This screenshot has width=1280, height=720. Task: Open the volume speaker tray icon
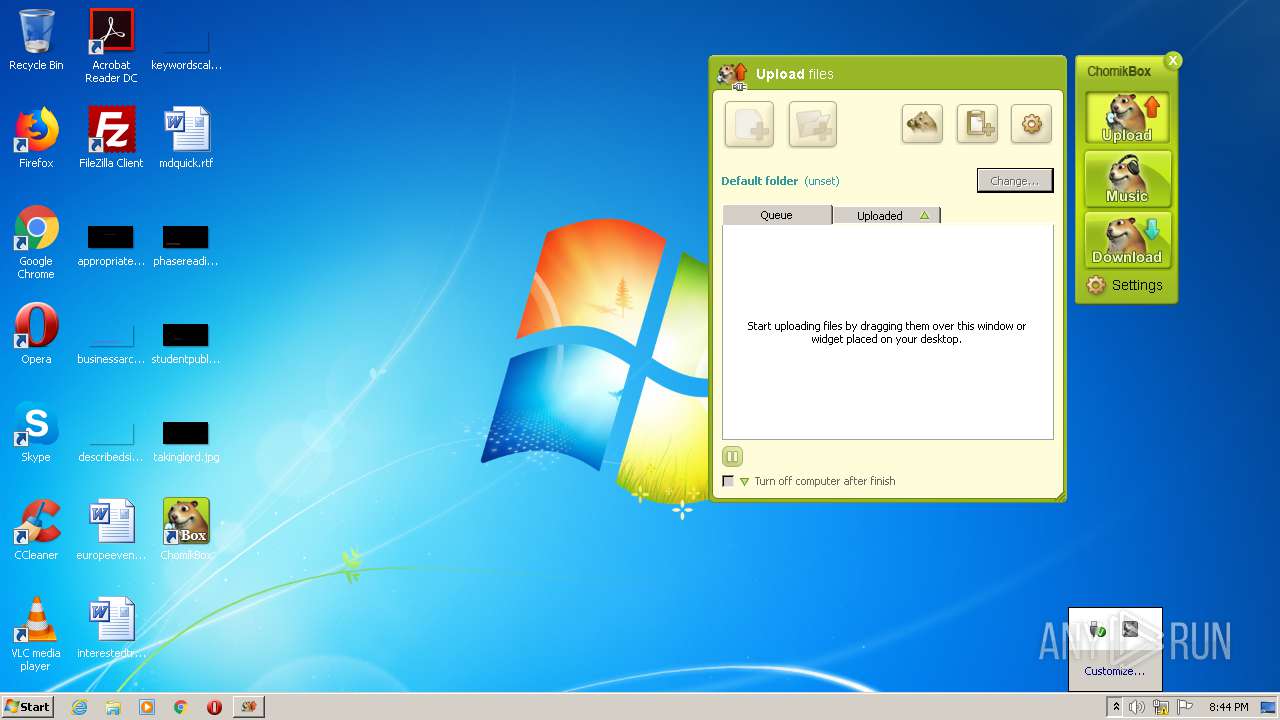(x=1137, y=707)
